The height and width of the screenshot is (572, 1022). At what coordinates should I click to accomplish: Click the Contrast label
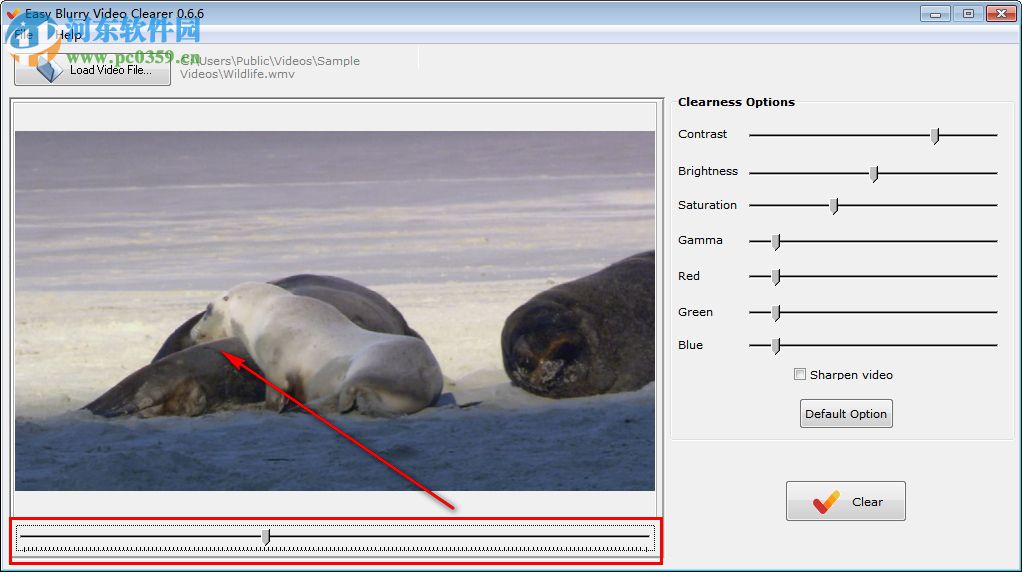click(x=702, y=134)
